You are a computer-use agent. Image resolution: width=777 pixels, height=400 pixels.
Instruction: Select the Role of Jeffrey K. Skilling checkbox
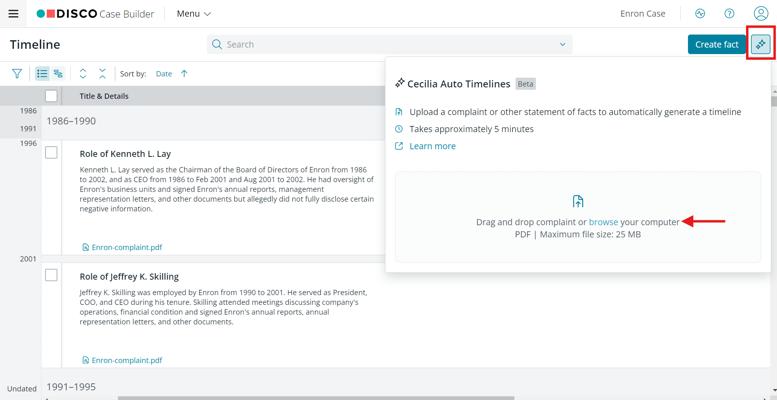pyautogui.click(x=51, y=276)
